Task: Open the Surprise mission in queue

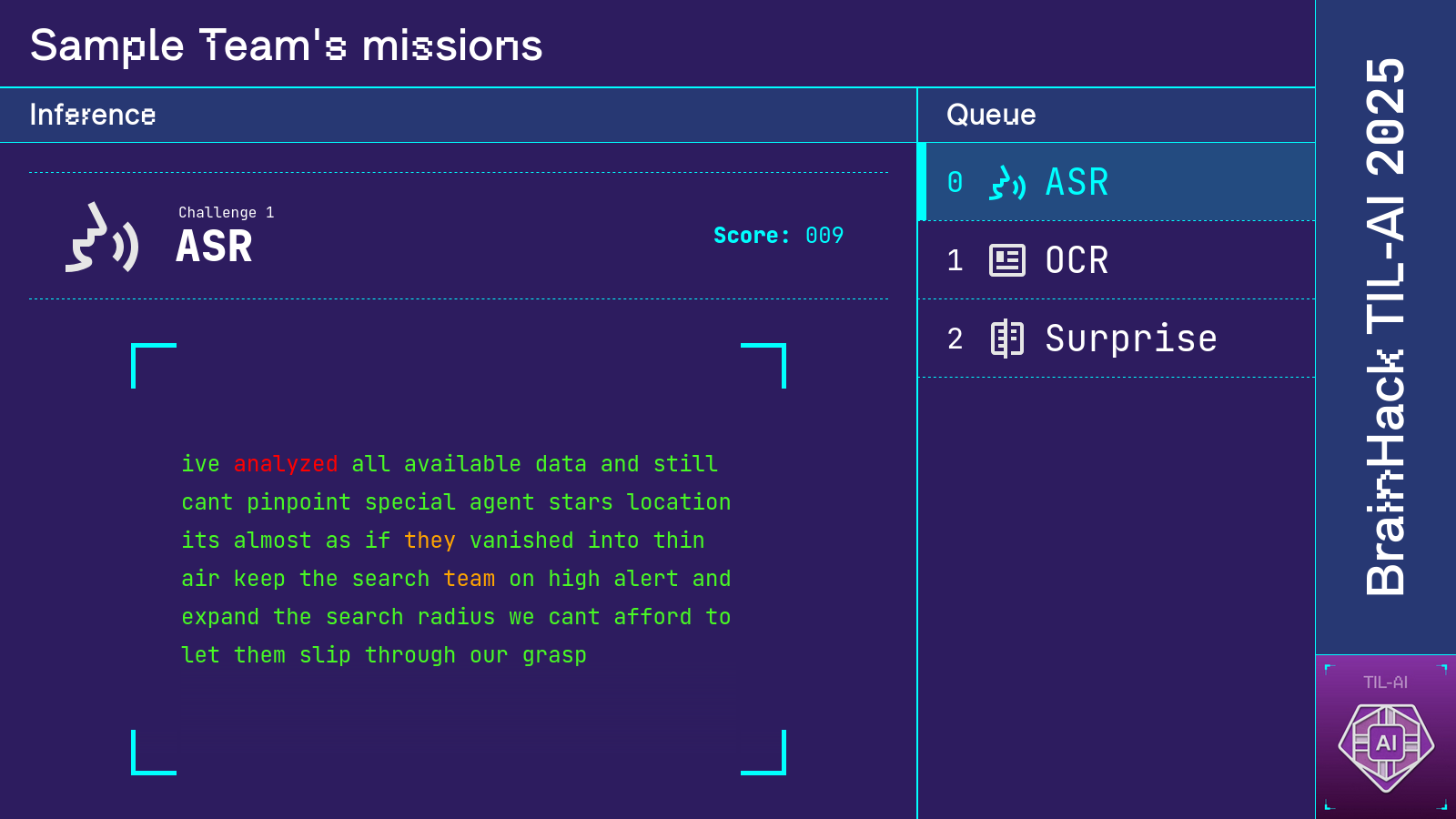Action: tap(1117, 339)
